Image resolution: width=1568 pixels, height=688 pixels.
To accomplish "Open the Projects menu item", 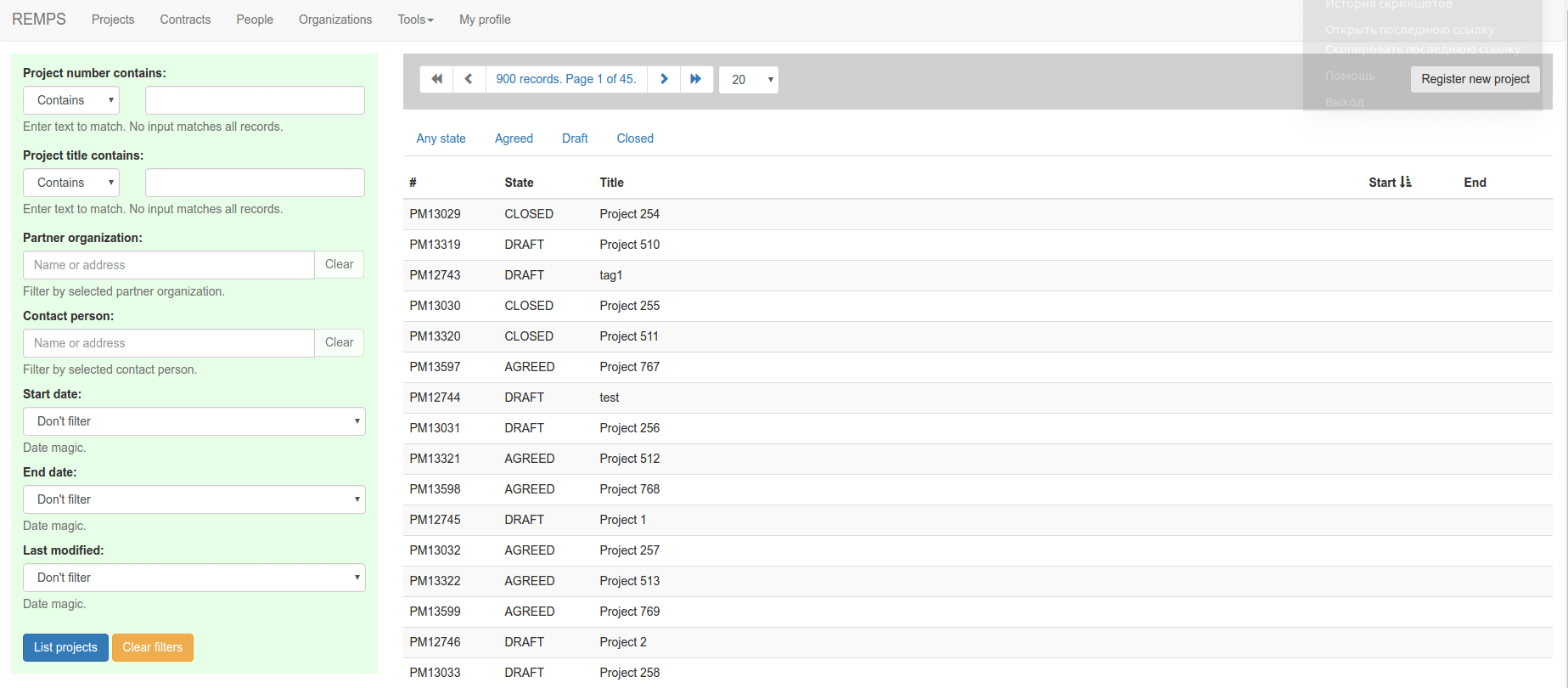I will (113, 20).
